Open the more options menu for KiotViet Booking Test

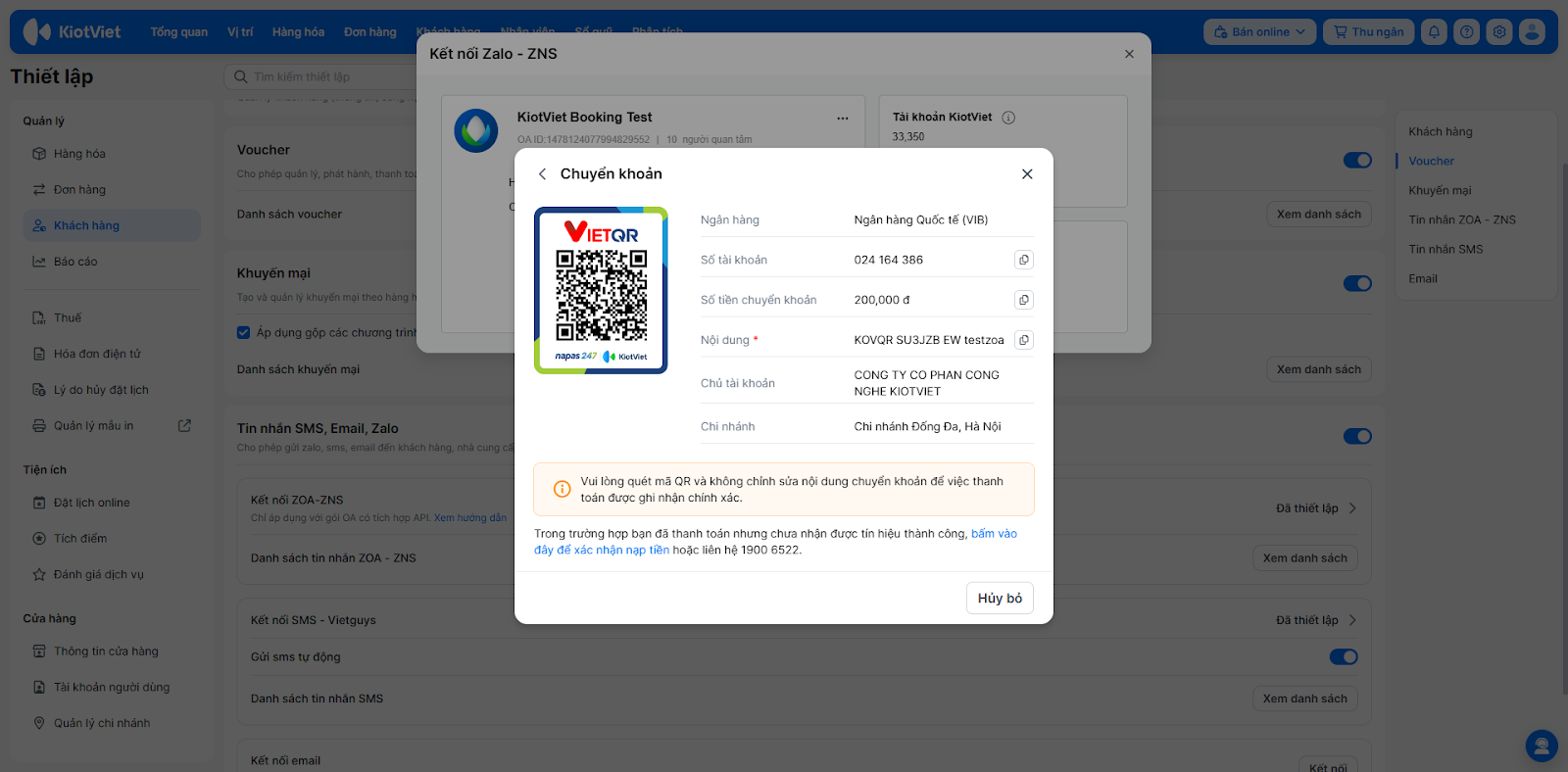[x=843, y=118]
